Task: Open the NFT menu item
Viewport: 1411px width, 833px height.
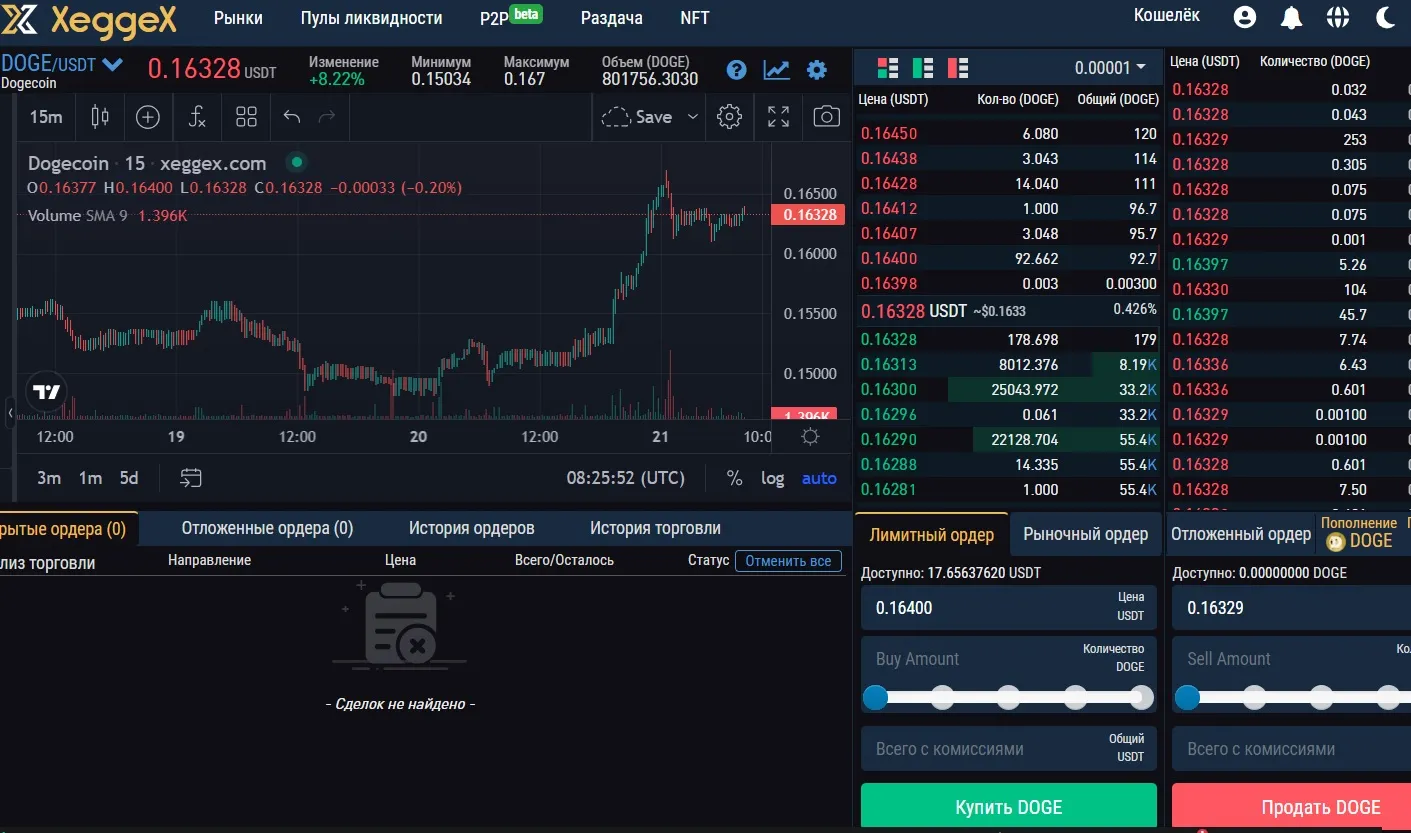Action: [x=695, y=18]
